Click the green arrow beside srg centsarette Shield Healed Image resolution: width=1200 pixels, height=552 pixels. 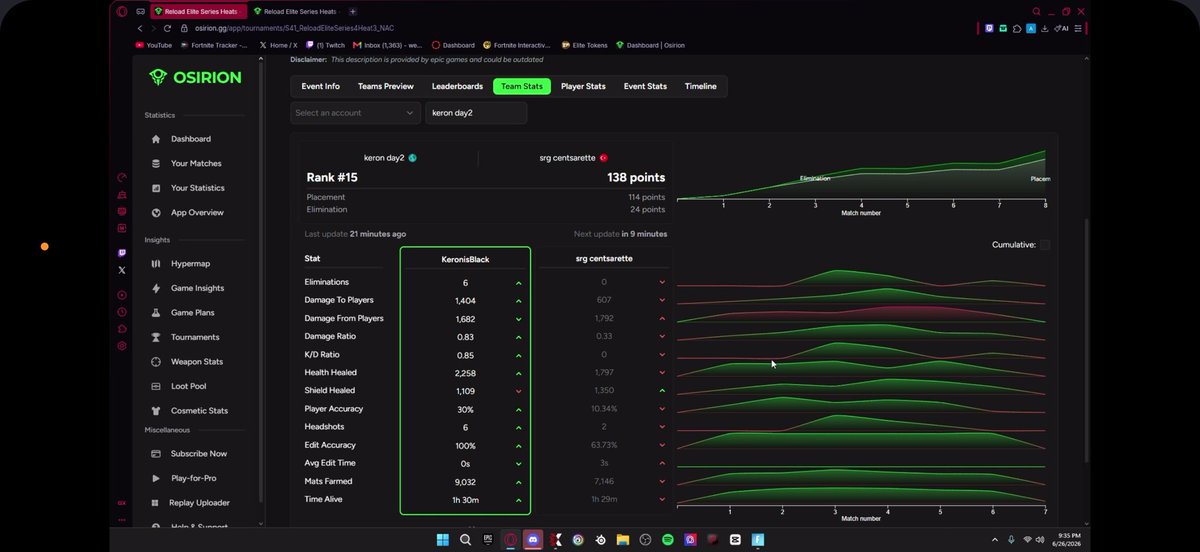[x=662, y=391]
